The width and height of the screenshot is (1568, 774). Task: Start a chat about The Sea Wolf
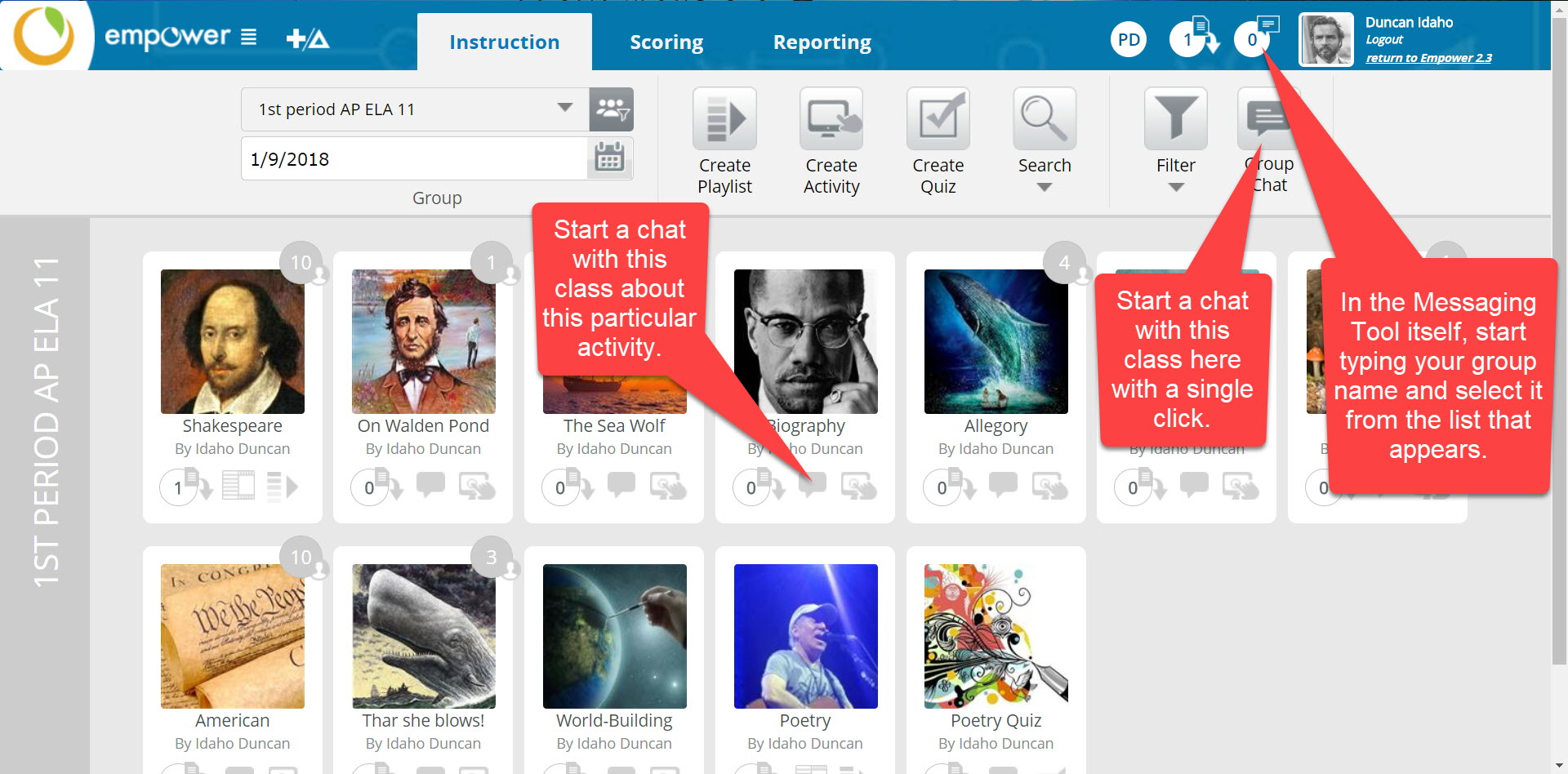coord(621,485)
